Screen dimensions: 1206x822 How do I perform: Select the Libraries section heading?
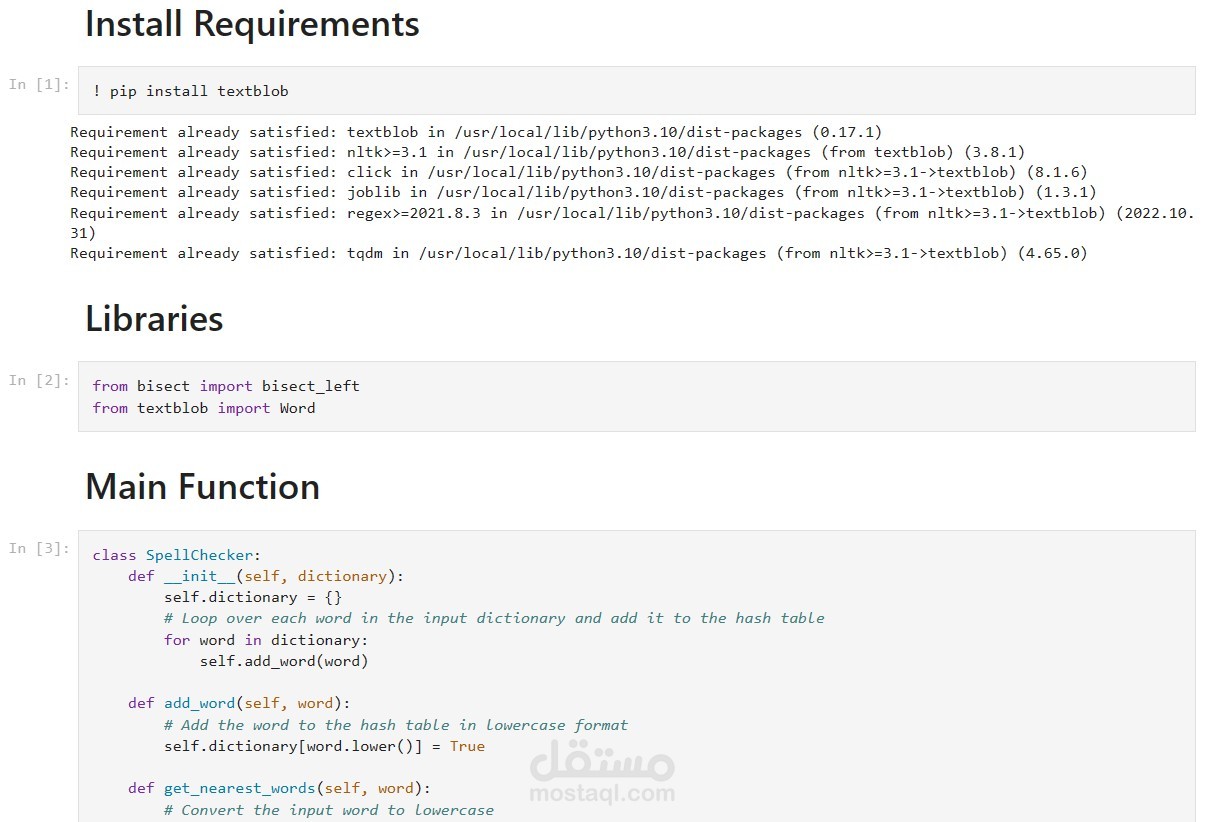[154, 318]
